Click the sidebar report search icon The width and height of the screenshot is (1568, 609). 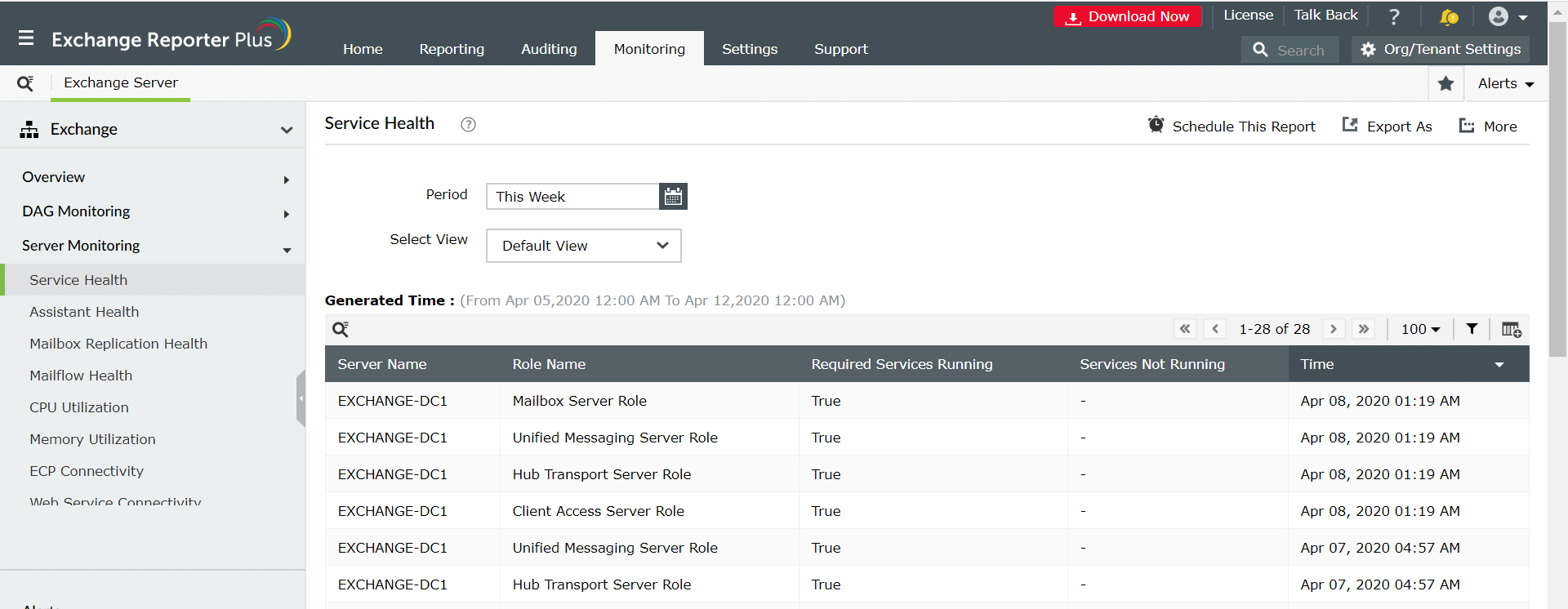(x=25, y=83)
